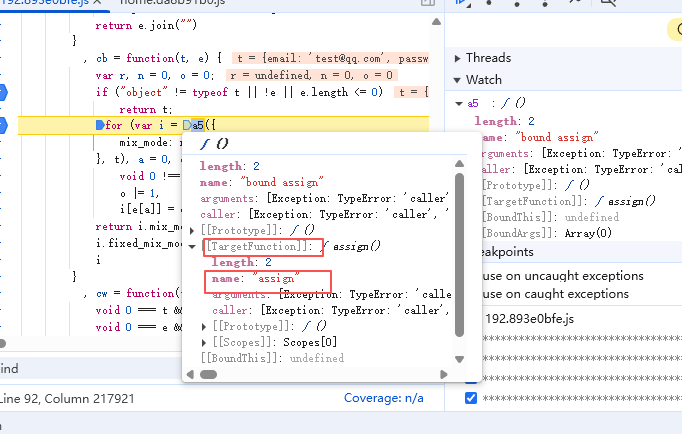The height and width of the screenshot is (434, 682).
Task: Toggle gutter breakpoint on the 'if ("object"' line
Action: pyautogui.click(x=3, y=92)
